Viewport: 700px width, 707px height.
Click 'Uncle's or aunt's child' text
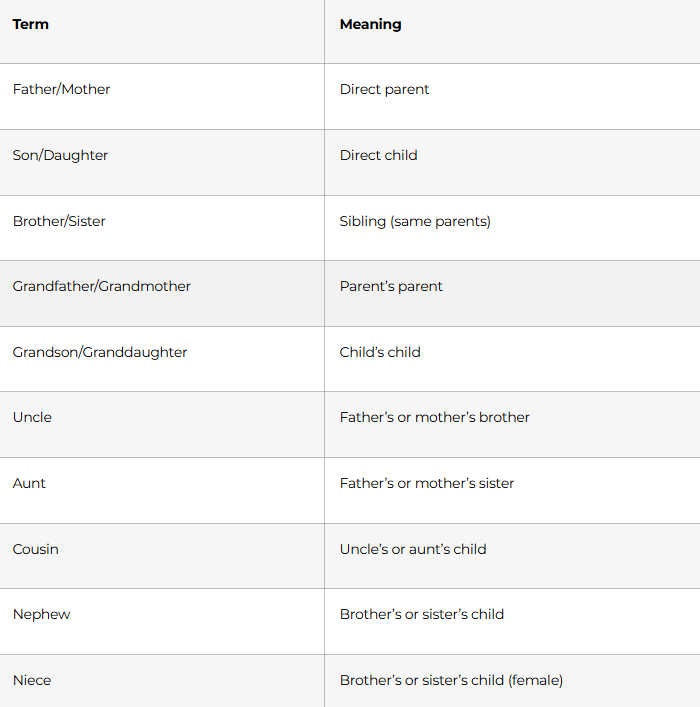point(413,549)
